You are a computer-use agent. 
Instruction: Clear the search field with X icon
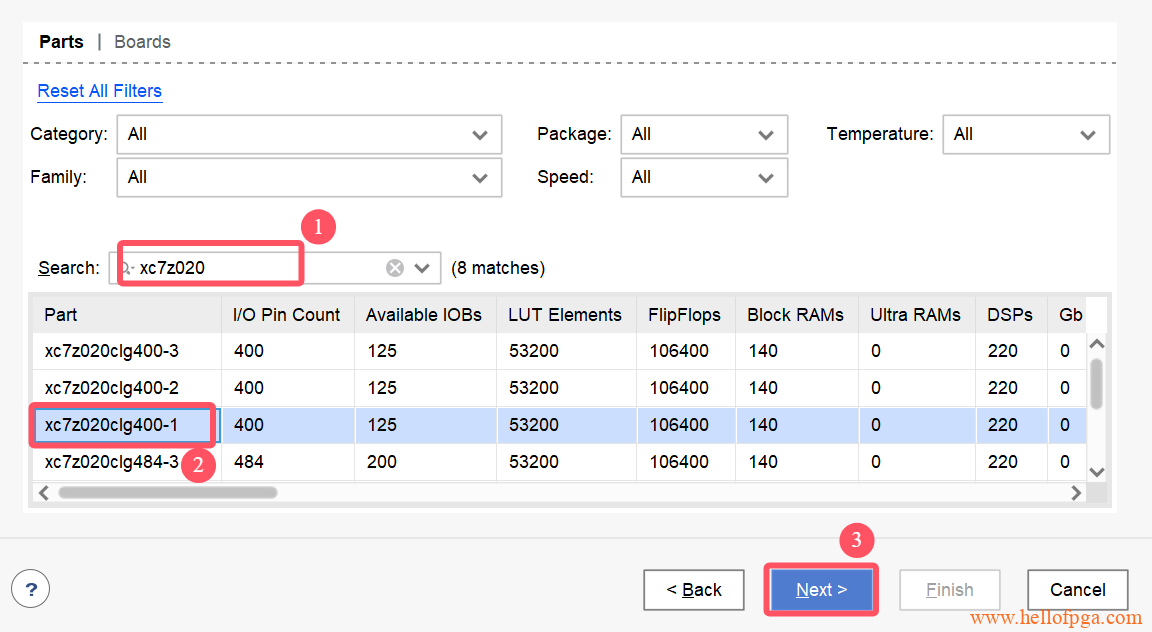[395, 268]
